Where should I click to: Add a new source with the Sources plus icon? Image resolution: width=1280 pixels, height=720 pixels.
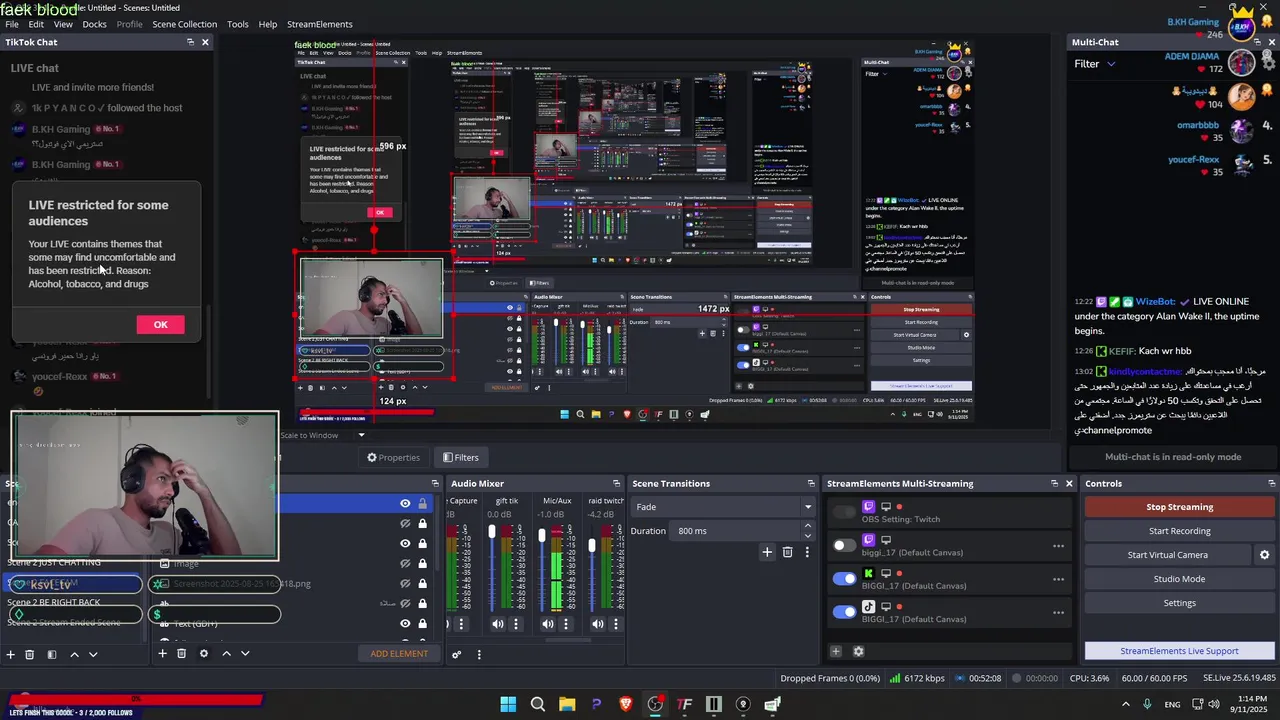point(162,654)
